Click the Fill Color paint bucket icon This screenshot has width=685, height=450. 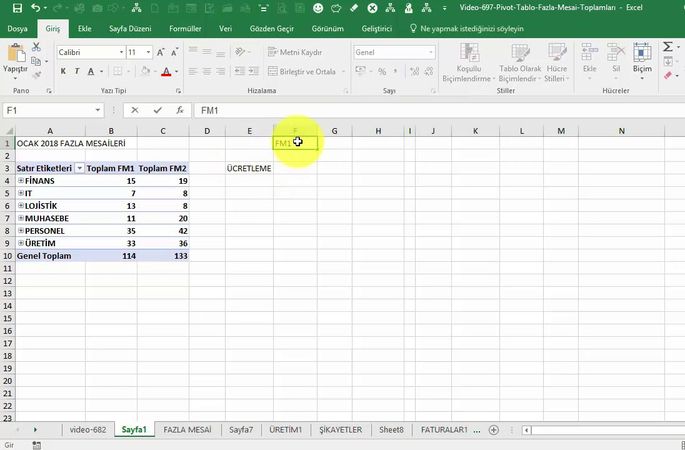(145, 71)
